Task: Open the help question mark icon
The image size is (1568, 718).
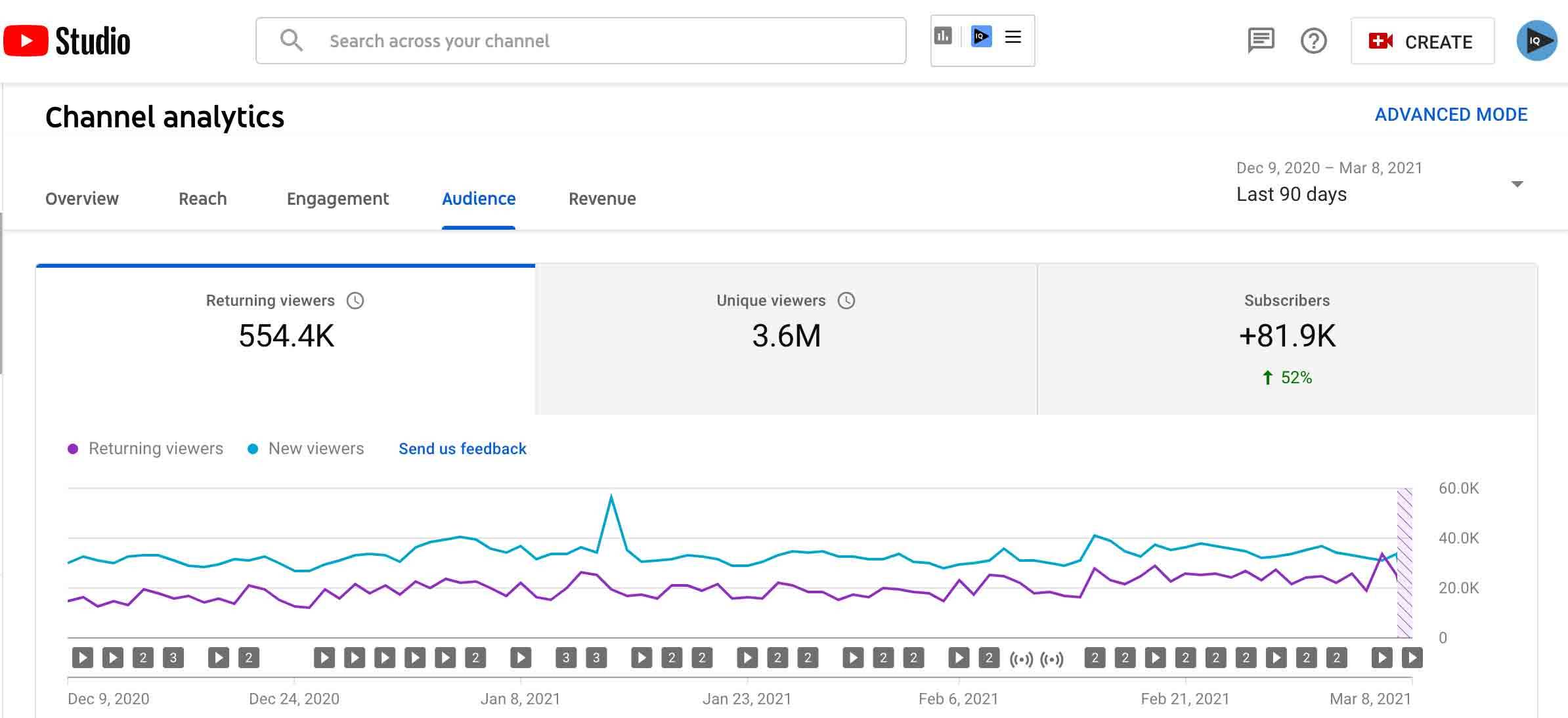Action: (1313, 41)
